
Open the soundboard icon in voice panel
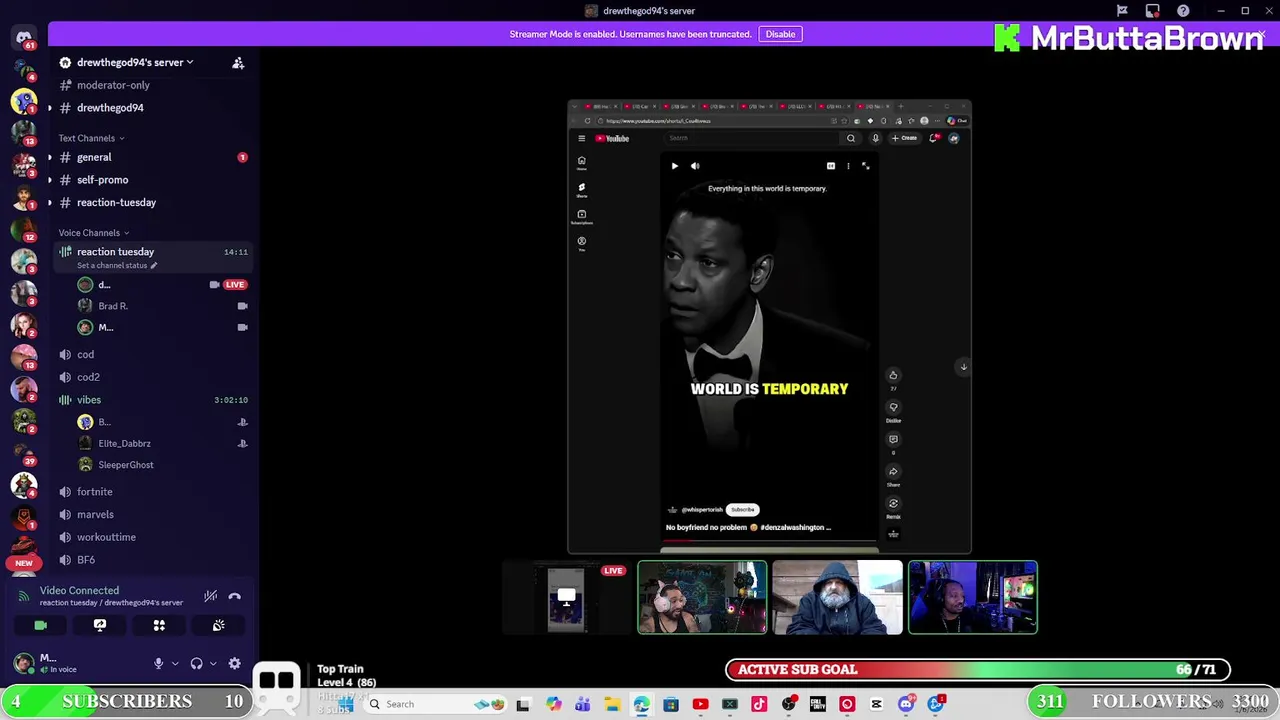pyautogui.click(x=218, y=625)
